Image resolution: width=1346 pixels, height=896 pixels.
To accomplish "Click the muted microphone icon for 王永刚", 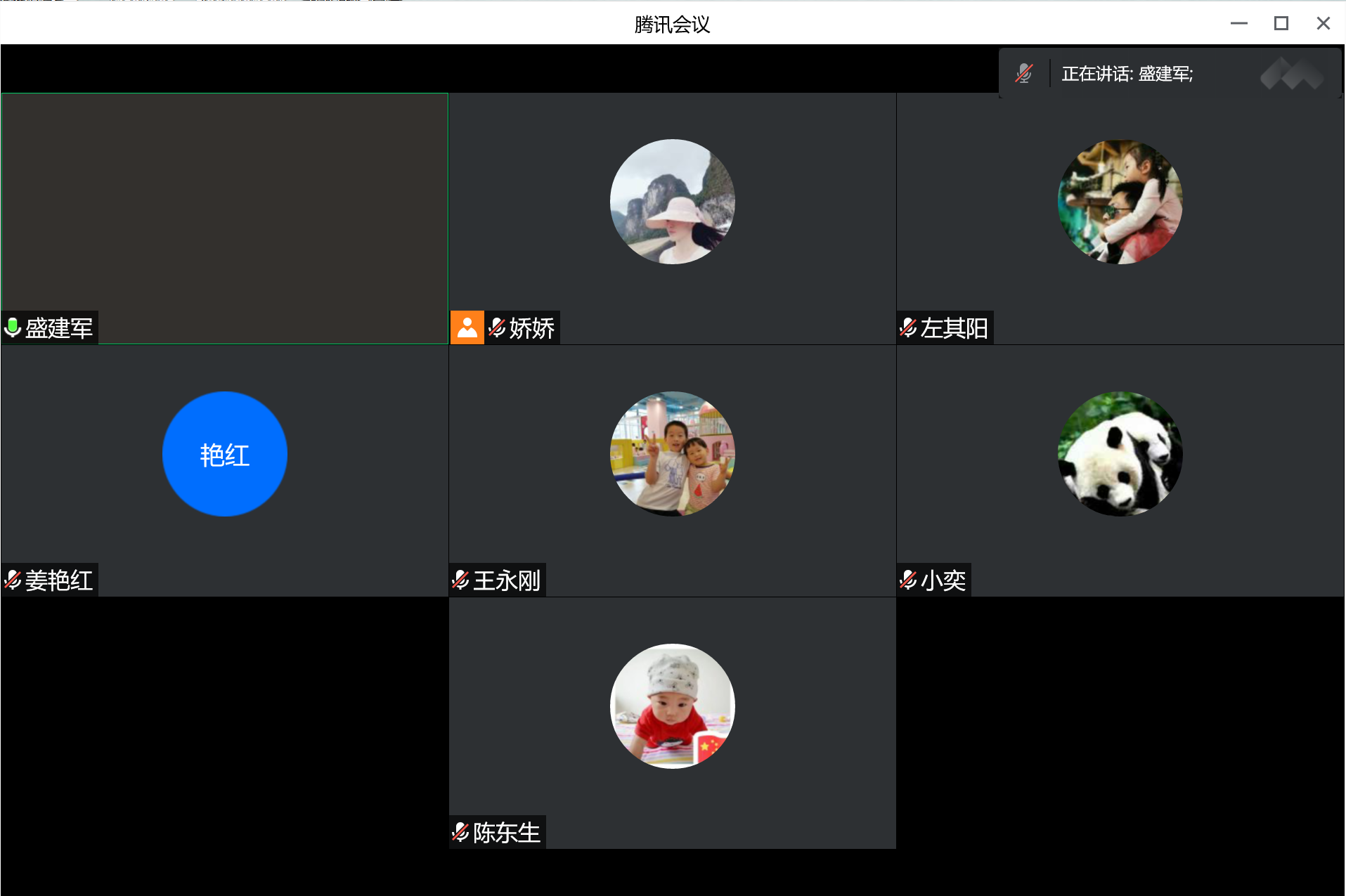I will pos(460,580).
